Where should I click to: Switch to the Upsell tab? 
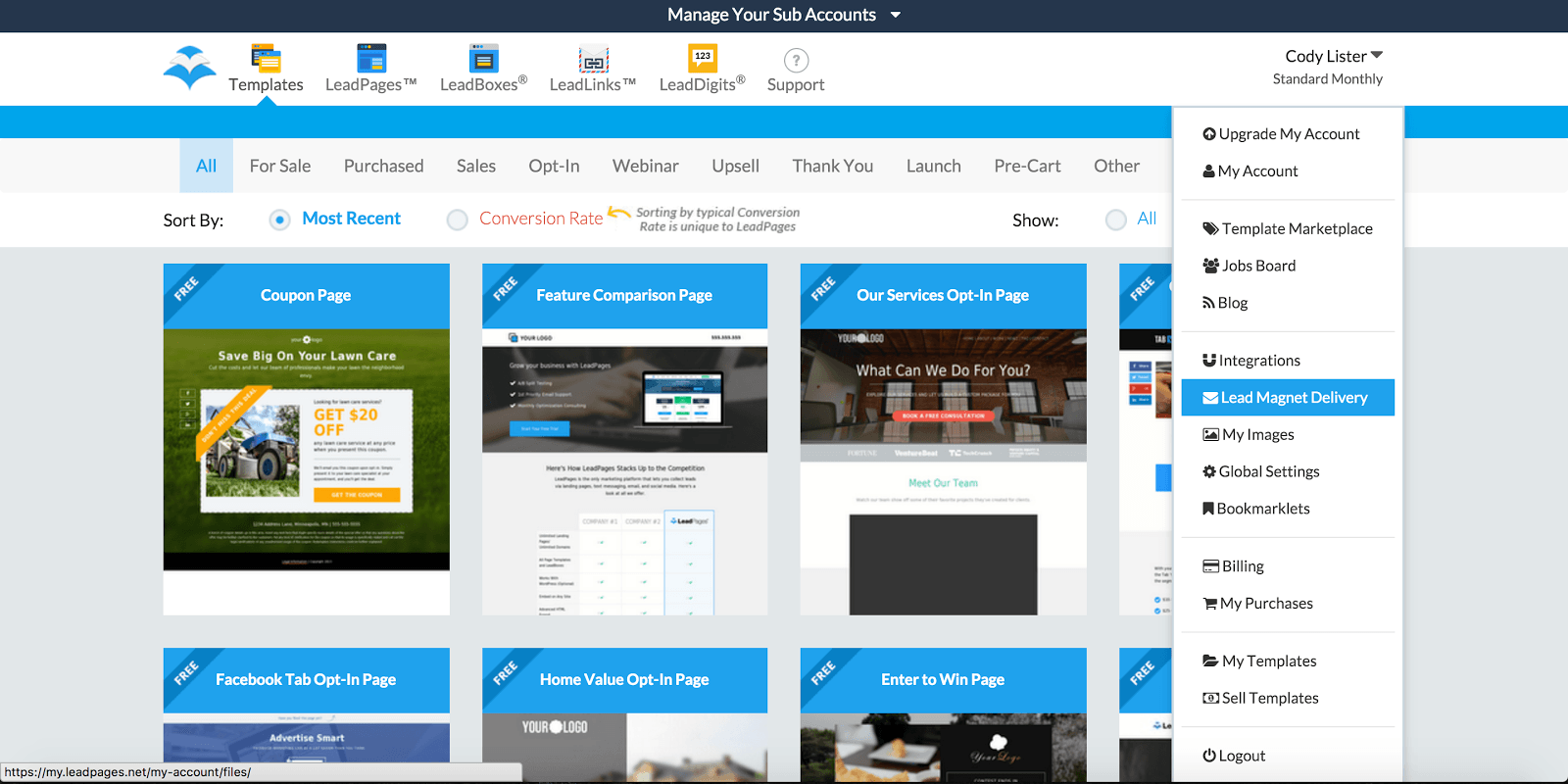(x=736, y=166)
